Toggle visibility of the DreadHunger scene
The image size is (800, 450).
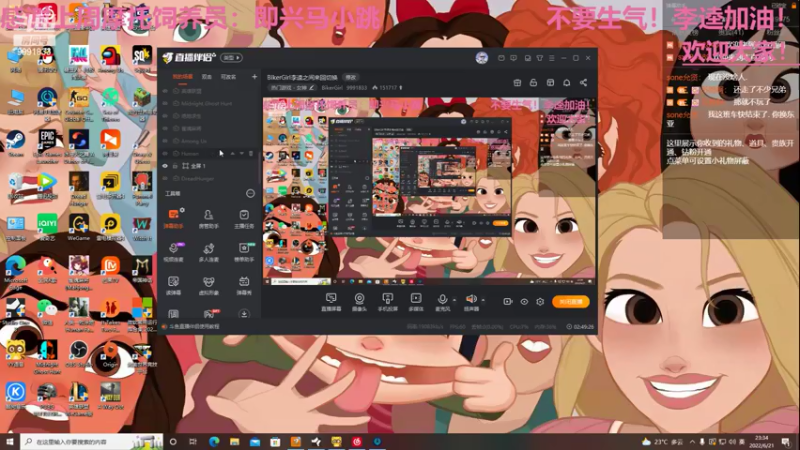(165, 179)
